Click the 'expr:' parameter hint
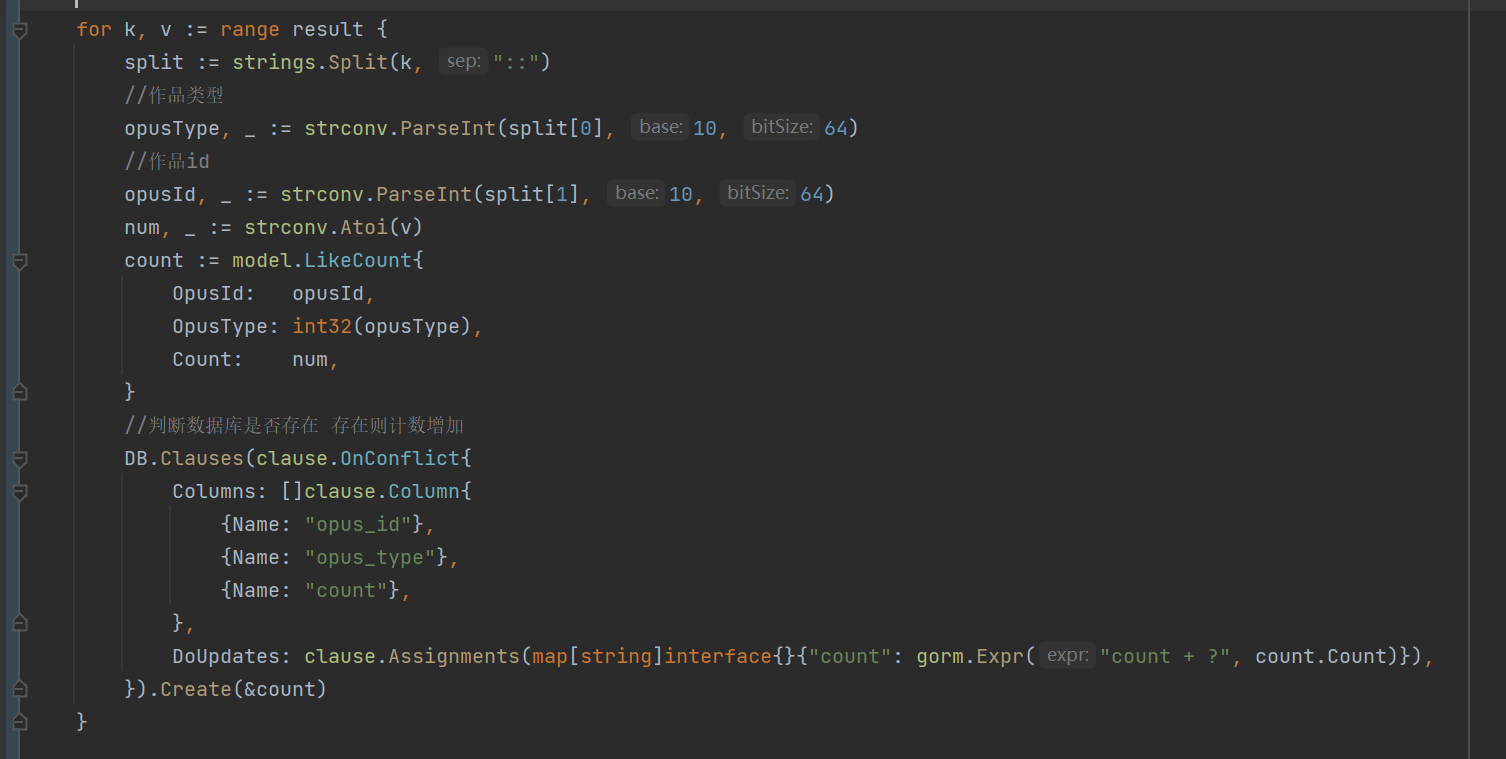Screen dimensions: 1506x759 (1067, 656)
